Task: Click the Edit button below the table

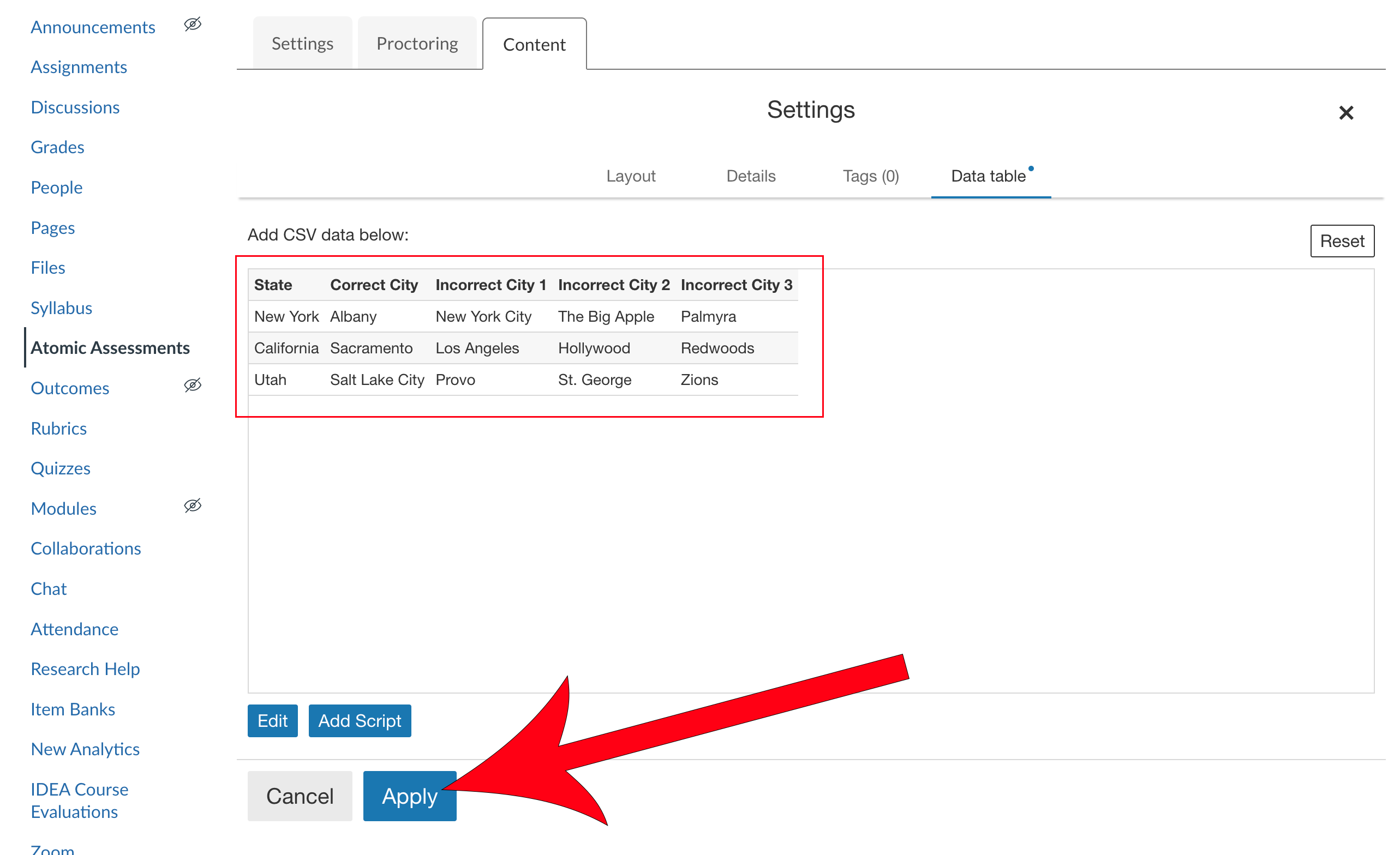Action: (272, 720)
